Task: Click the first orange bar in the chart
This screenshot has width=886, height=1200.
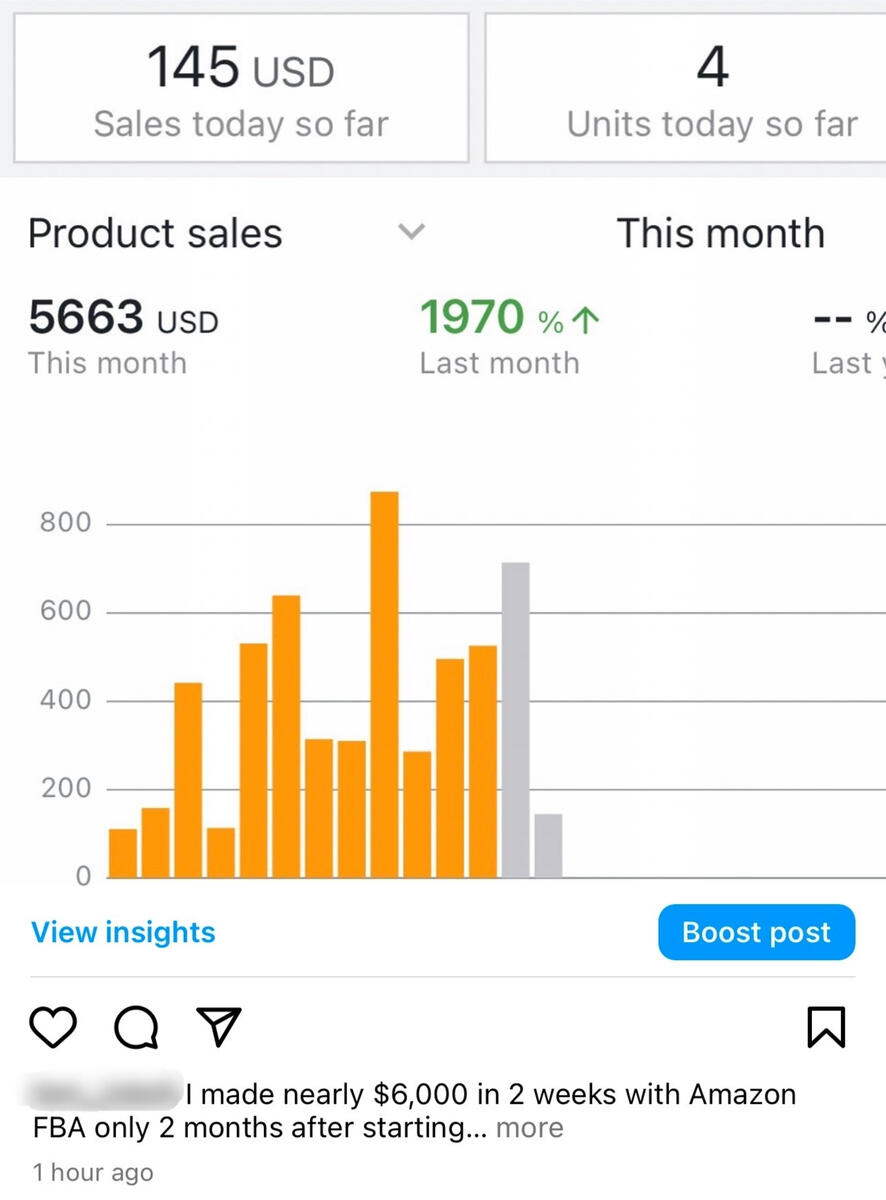Action: point(122,853)
